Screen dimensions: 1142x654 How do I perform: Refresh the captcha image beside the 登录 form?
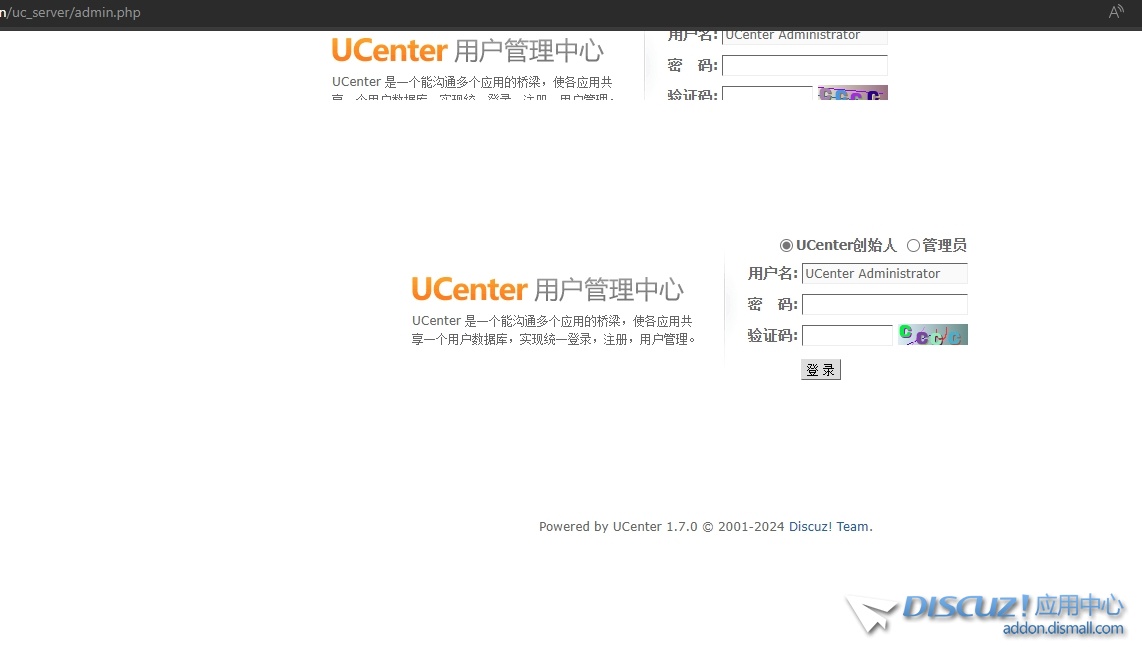pyautogui.click(x=932, y=335)
